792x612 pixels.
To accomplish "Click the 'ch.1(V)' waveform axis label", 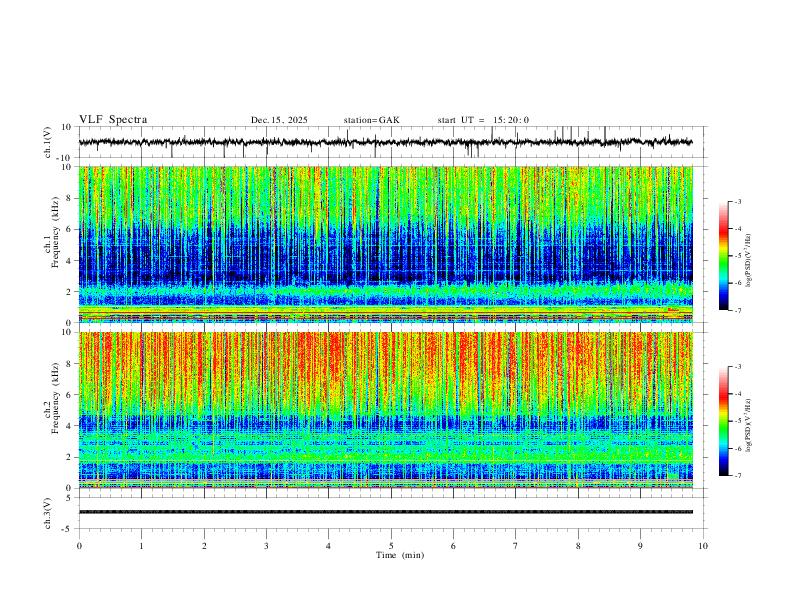I will 48,142.
